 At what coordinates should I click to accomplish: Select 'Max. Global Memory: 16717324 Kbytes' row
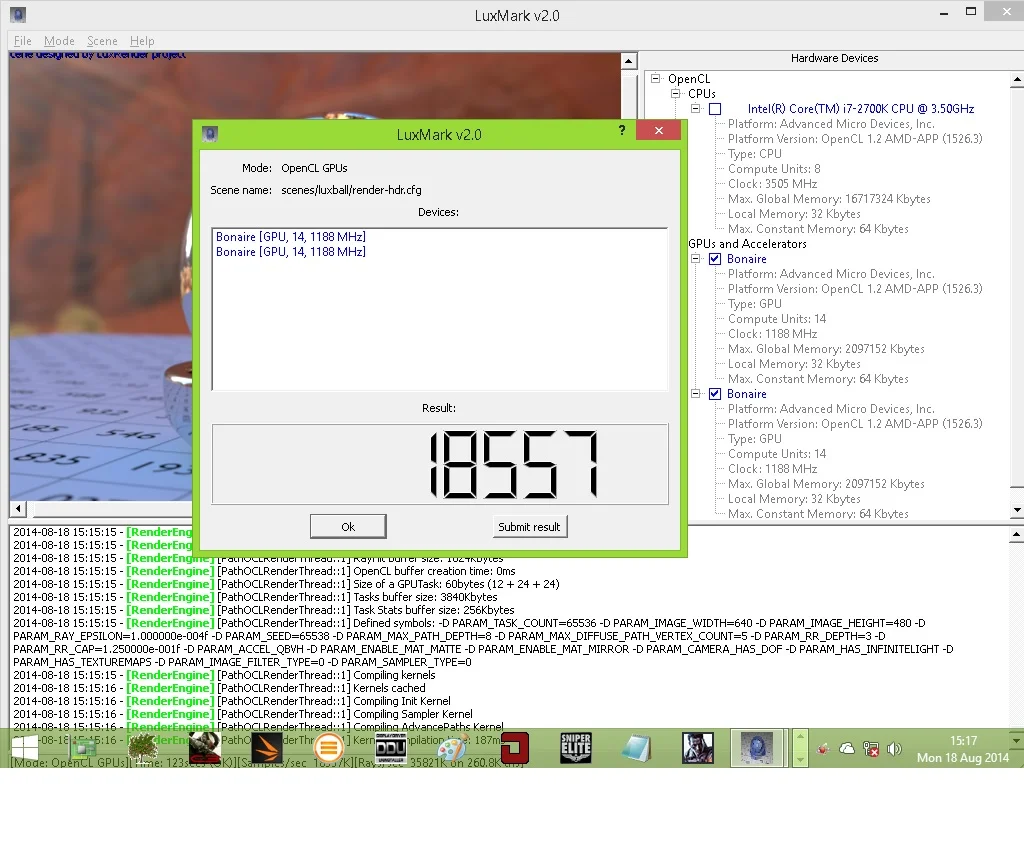point(829,199)
